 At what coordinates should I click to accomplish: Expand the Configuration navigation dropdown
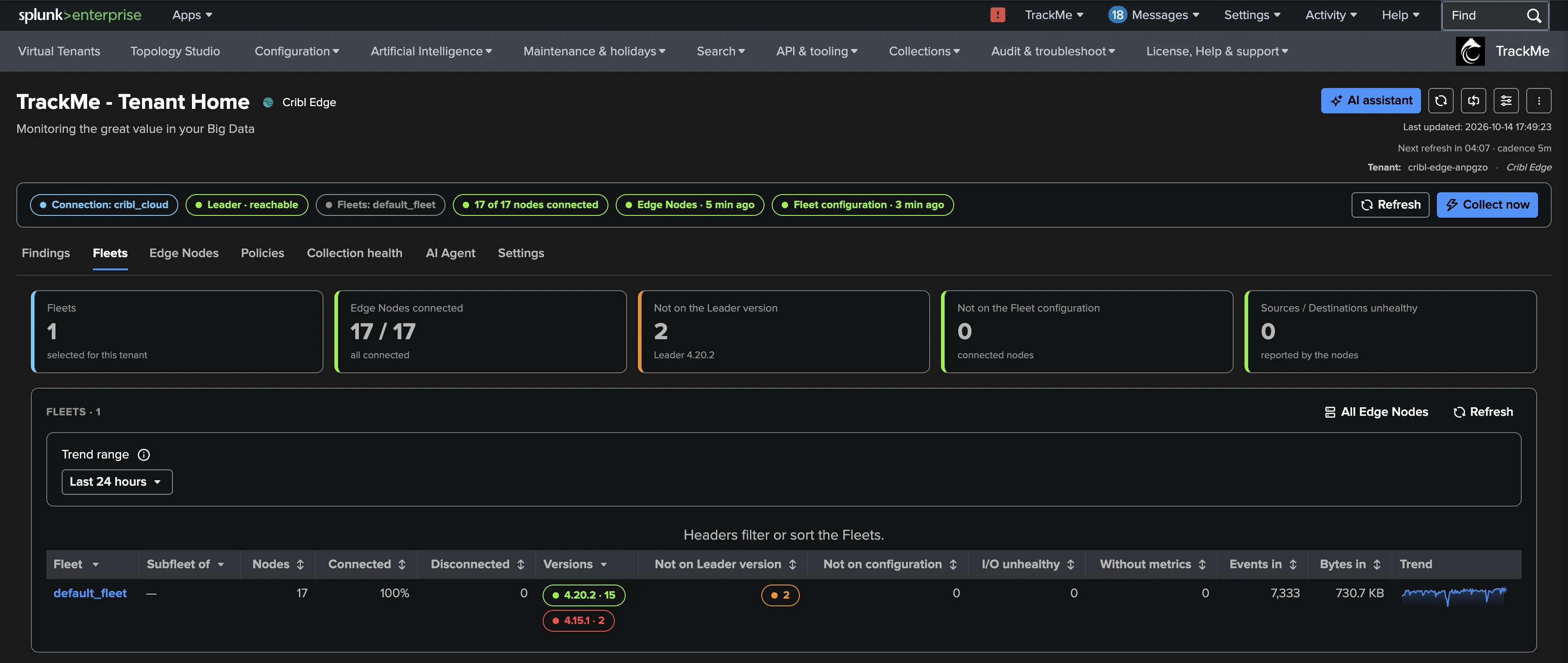point(297,51)
